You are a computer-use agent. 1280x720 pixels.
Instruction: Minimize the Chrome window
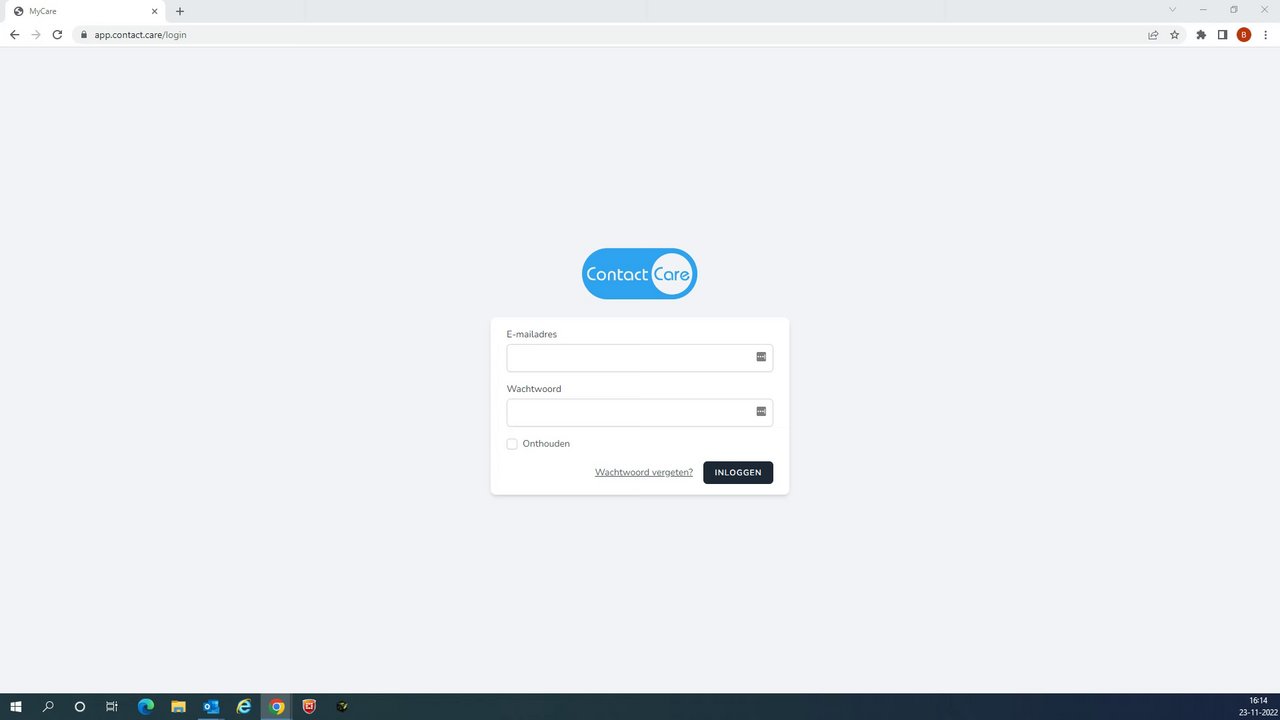coord(1203,9)
